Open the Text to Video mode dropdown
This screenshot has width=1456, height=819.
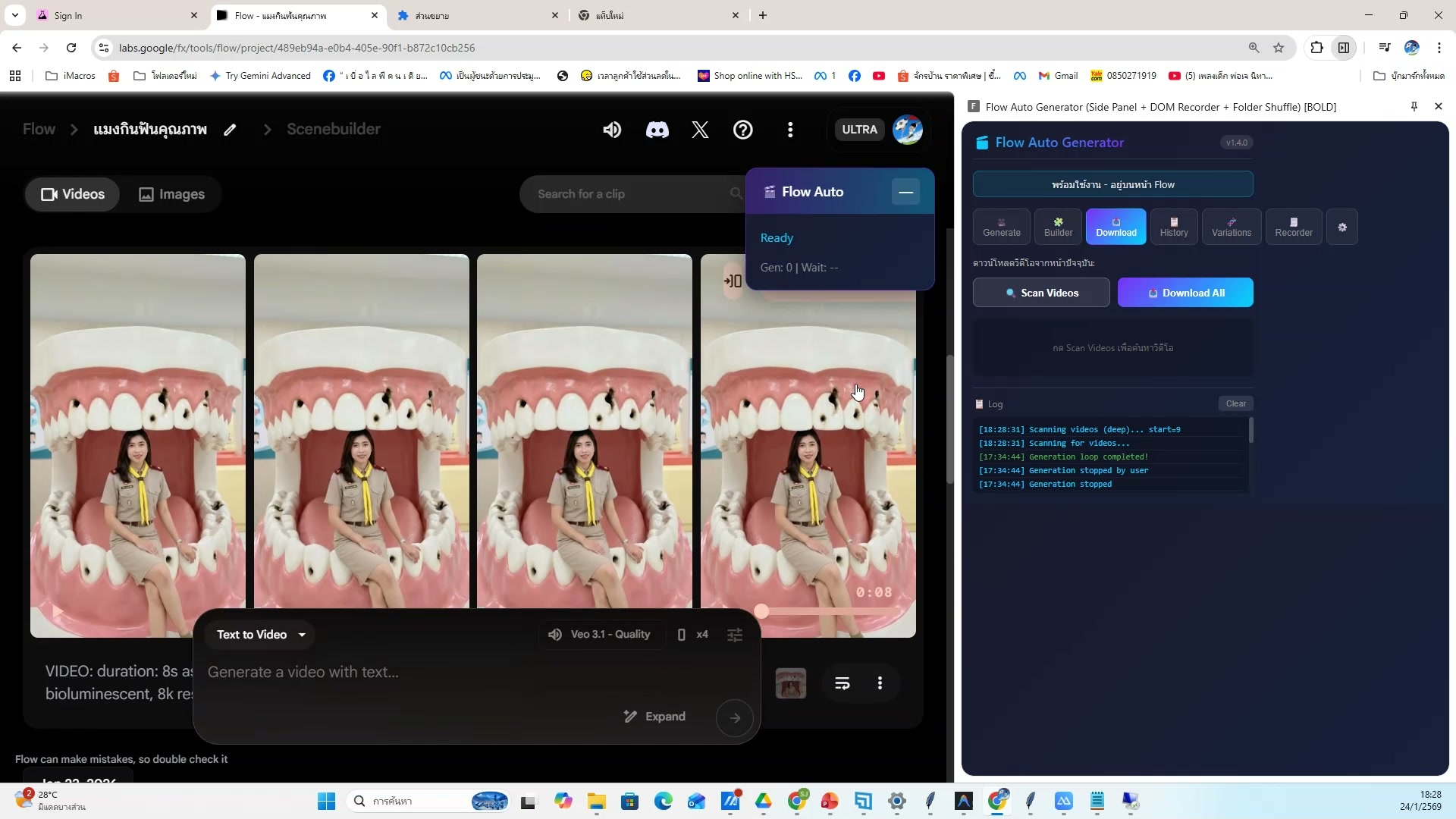point(261,635)
